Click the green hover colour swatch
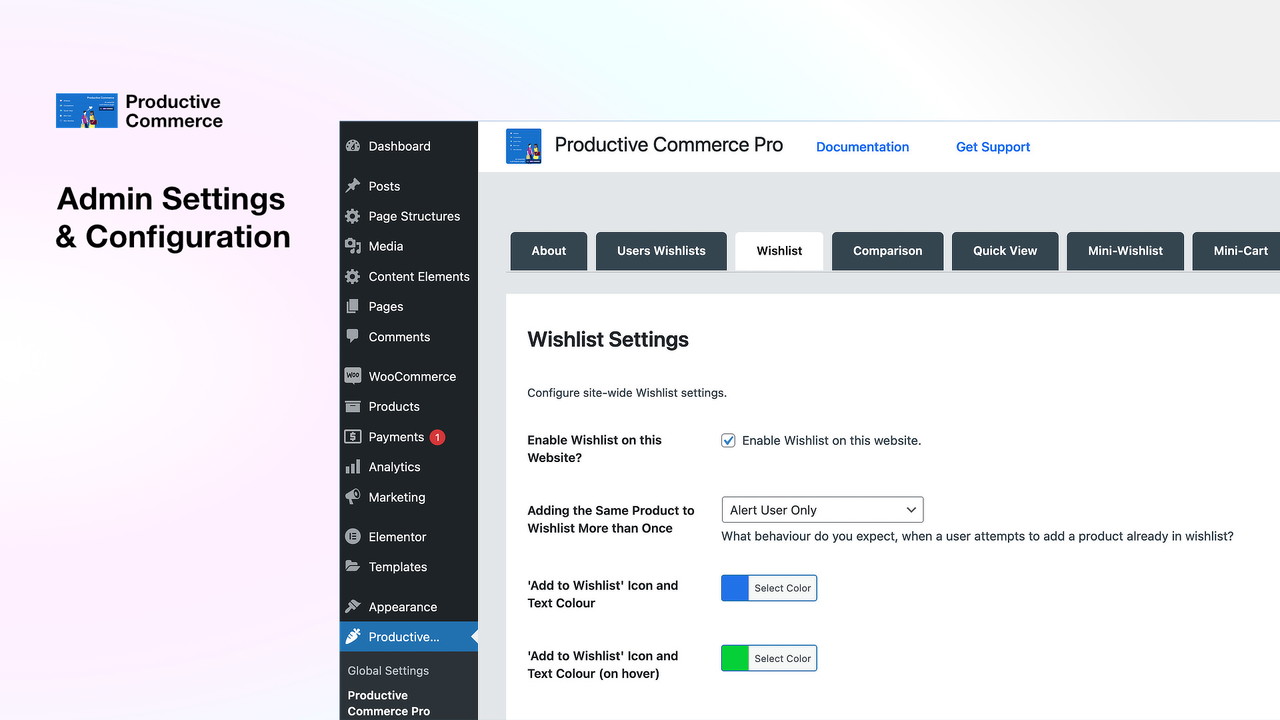 (735, 658)
